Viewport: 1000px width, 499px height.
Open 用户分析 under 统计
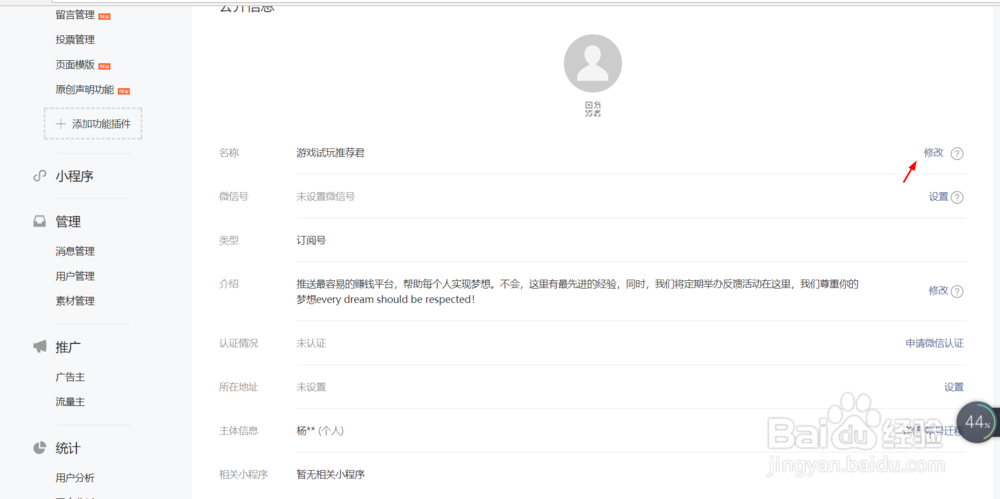pyautogui.click(x=75, y=477)
